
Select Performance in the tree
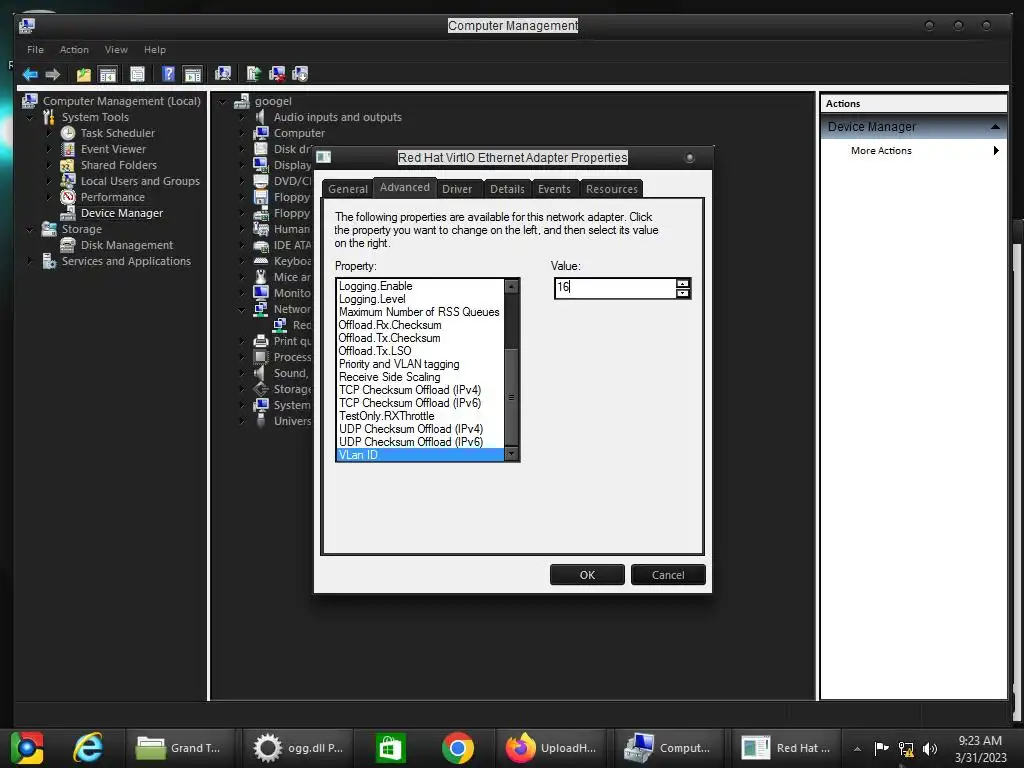pyautogui.click(x=112, y=197)
